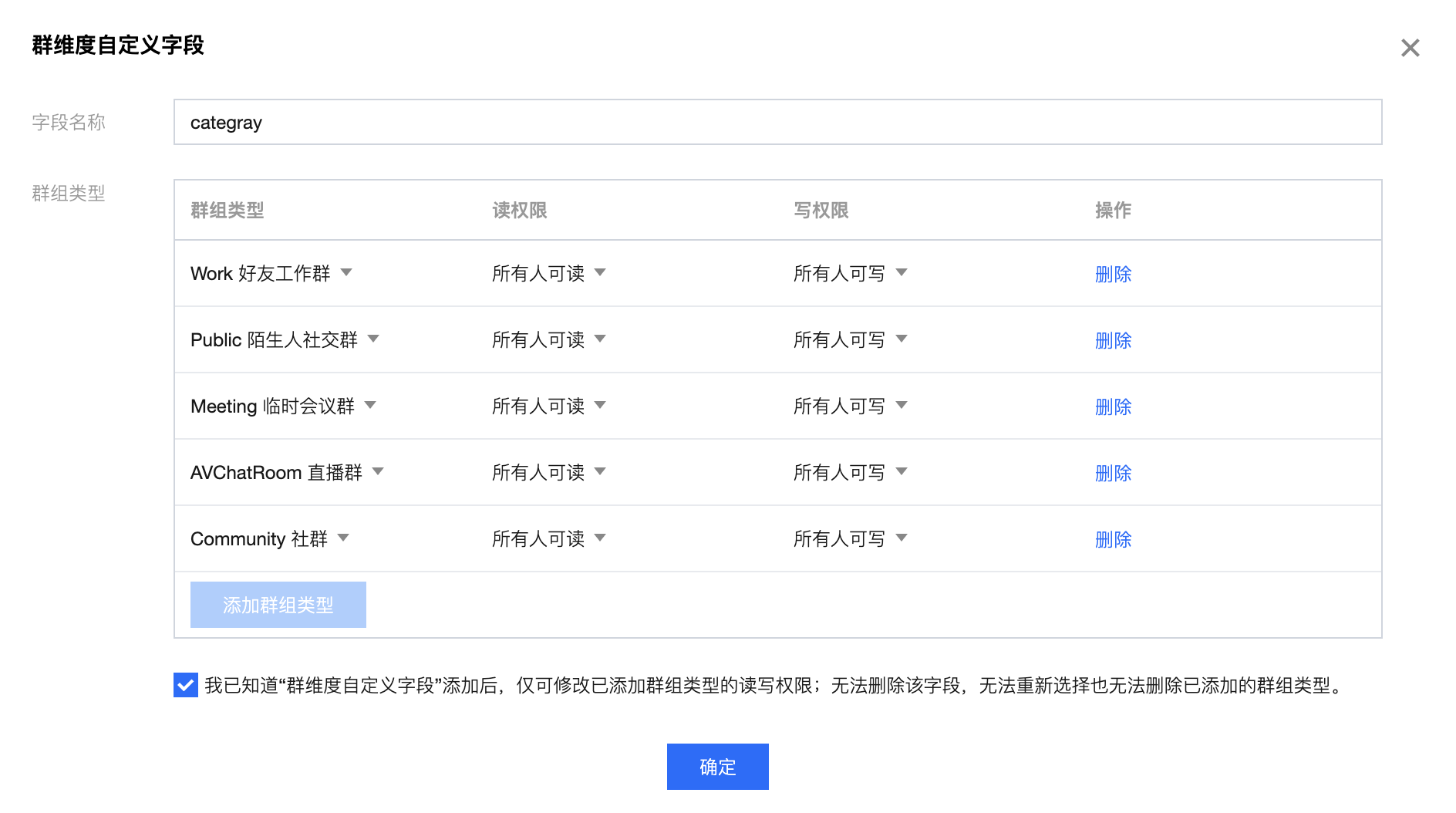Viewport: 1456px width, 813px height.
Task: Open write permission dropdown in Public row
Action: [x=850, y=339]
